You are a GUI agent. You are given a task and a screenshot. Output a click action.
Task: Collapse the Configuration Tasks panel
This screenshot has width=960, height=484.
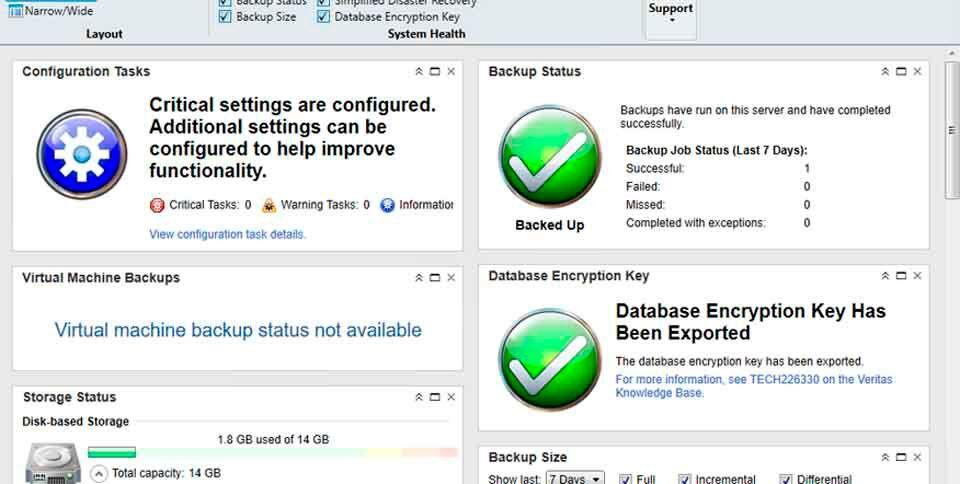tap(419, 72)
